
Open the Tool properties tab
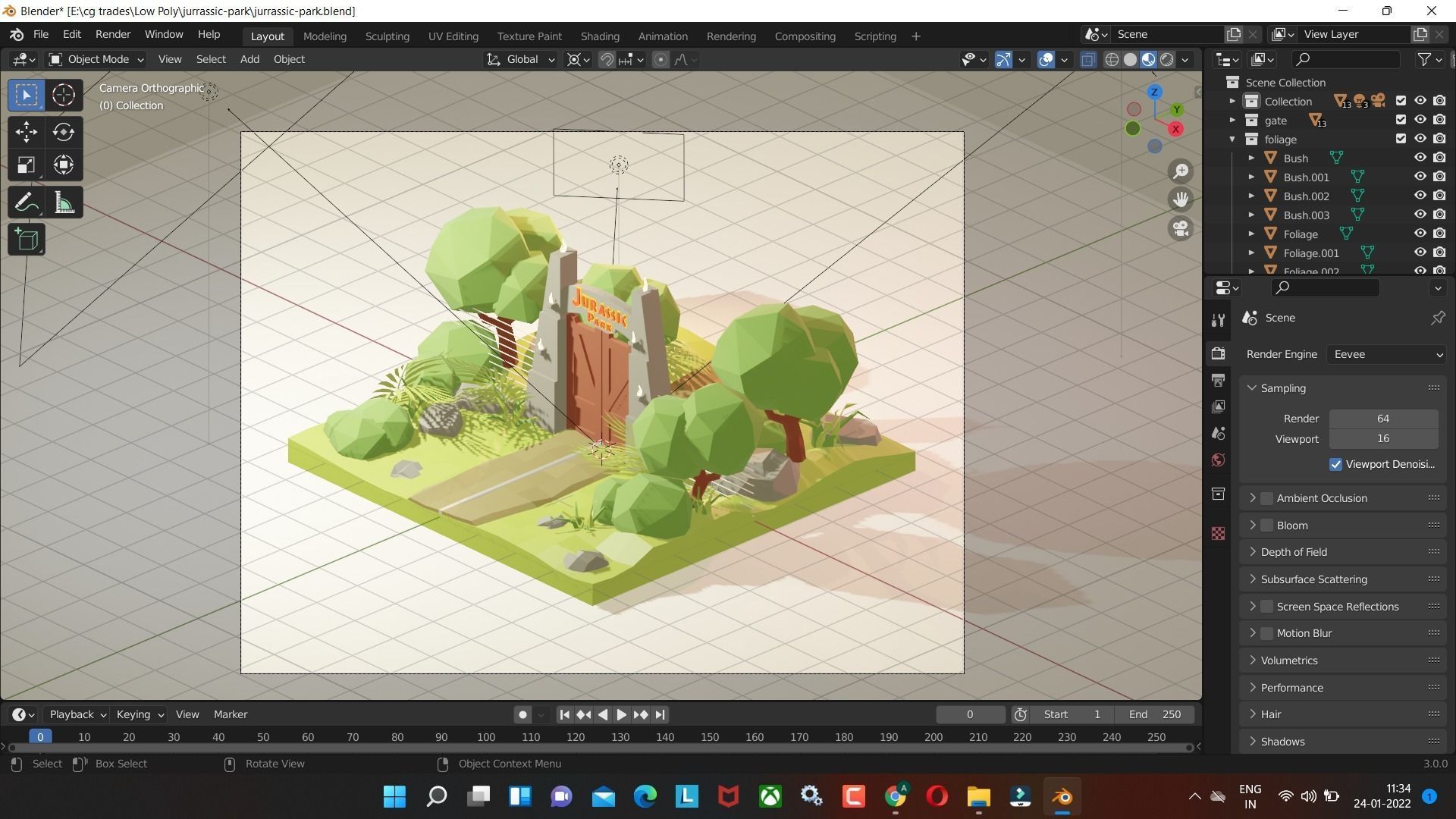(1219, 320)
